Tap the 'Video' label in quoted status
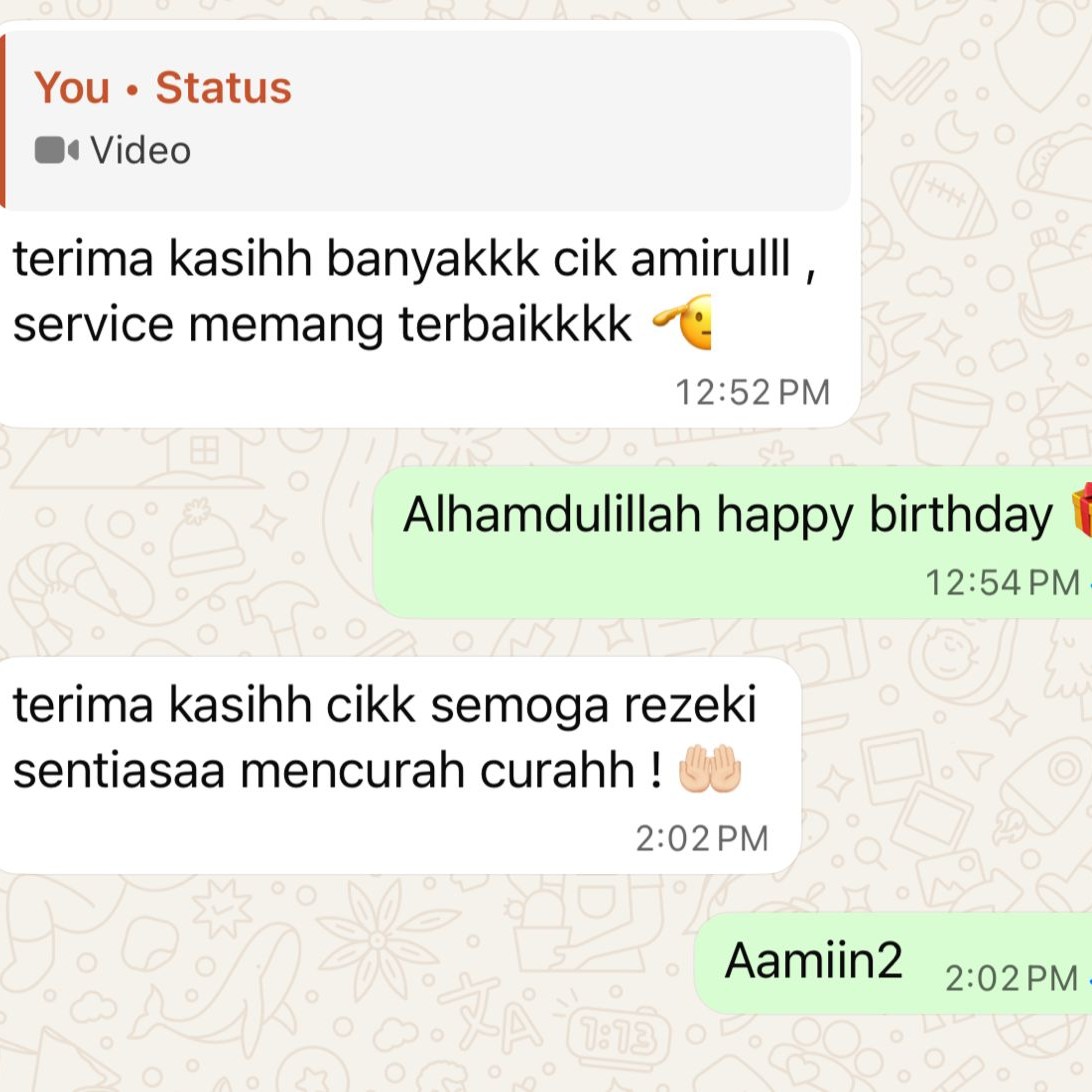 (141, 150)
